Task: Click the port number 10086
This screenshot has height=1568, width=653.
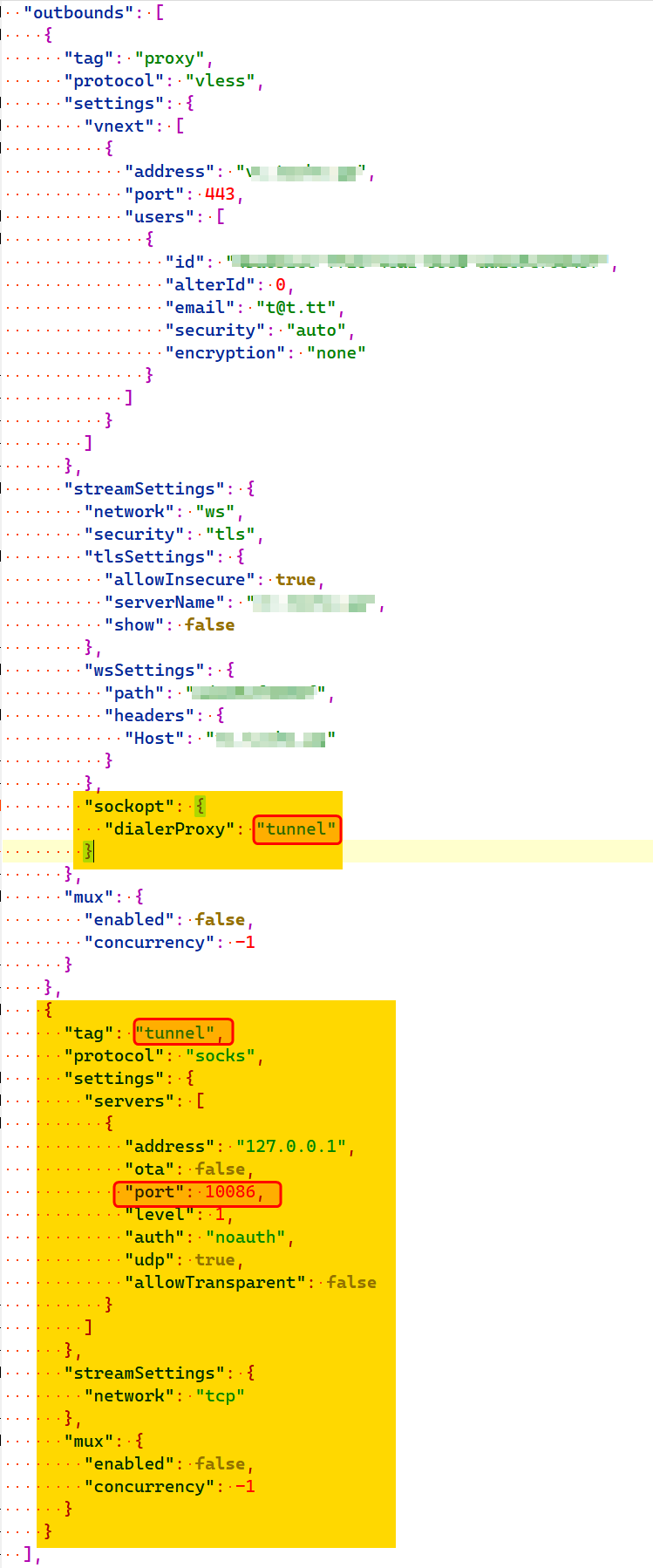Action: coord(230,1192)
